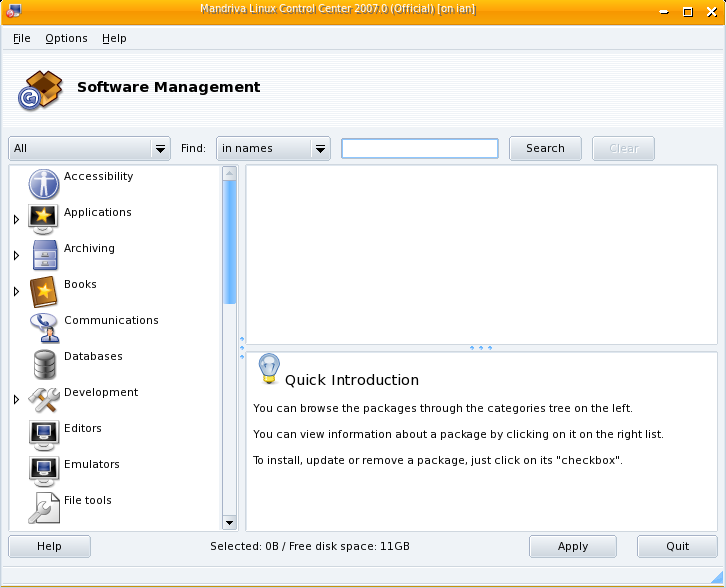Open the All package filter dropdown
Viewport: 726px width, 588px height.
pyautogui.click(x=90, y=148)
